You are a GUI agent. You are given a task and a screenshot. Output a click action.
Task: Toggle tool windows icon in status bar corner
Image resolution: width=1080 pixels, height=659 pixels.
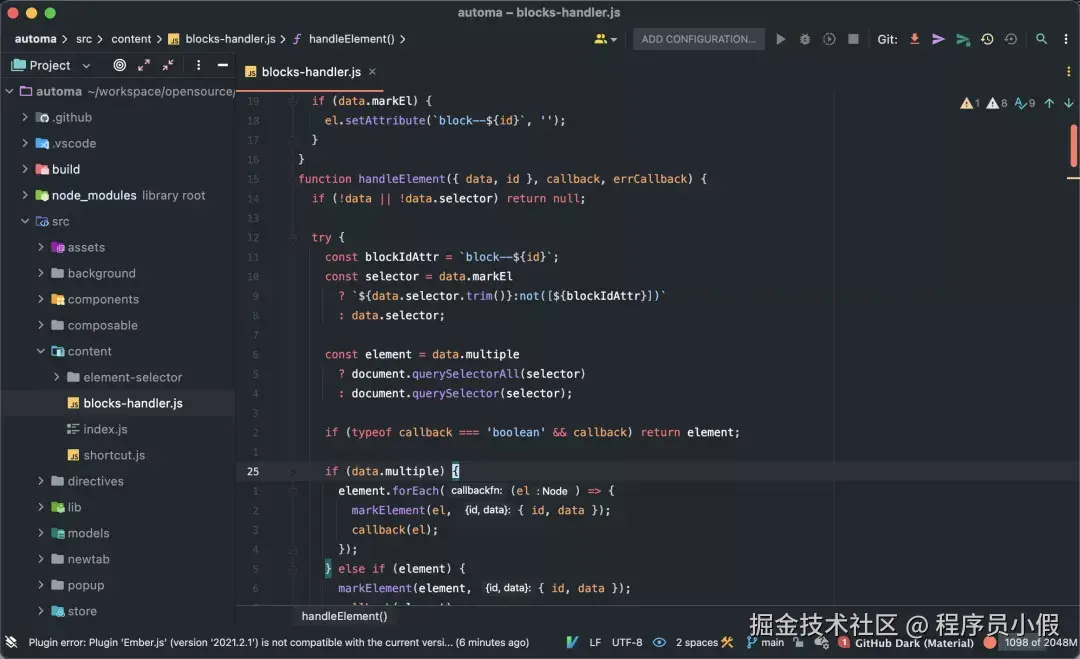pyautogui.click(x=11, y=642)
